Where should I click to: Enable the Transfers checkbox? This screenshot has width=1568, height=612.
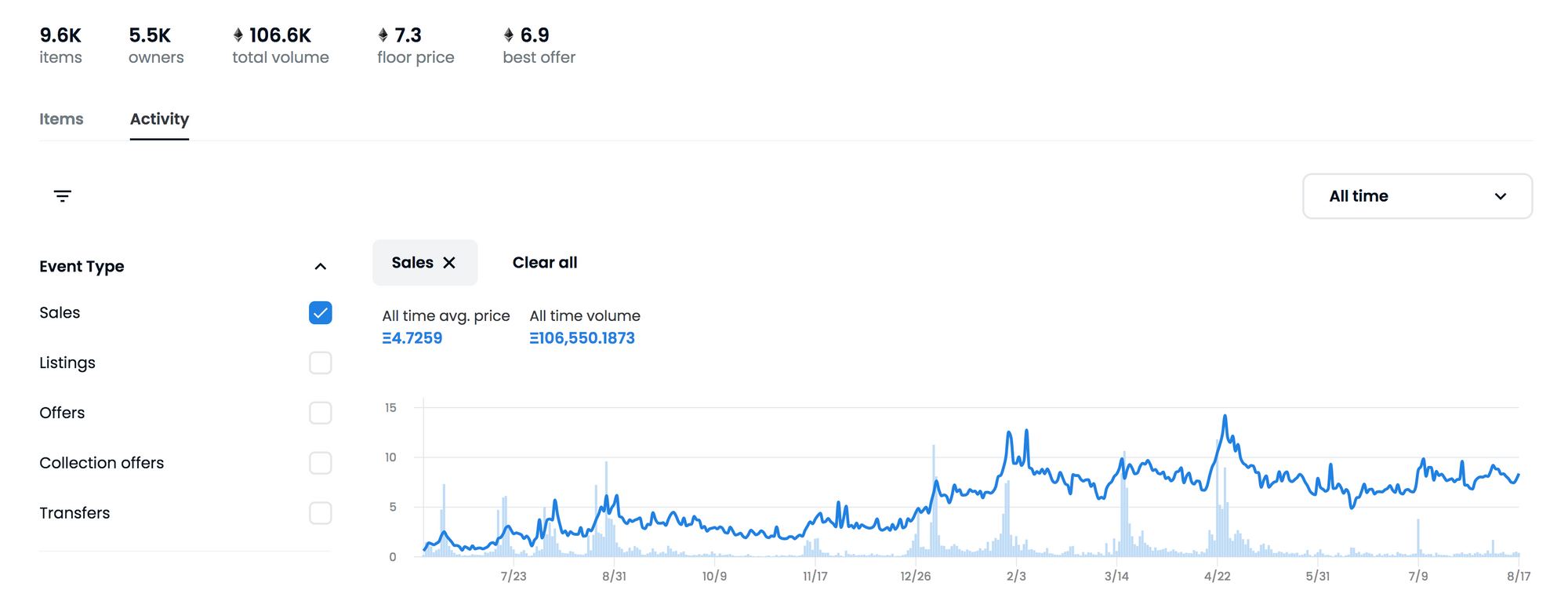pos(320,513)
